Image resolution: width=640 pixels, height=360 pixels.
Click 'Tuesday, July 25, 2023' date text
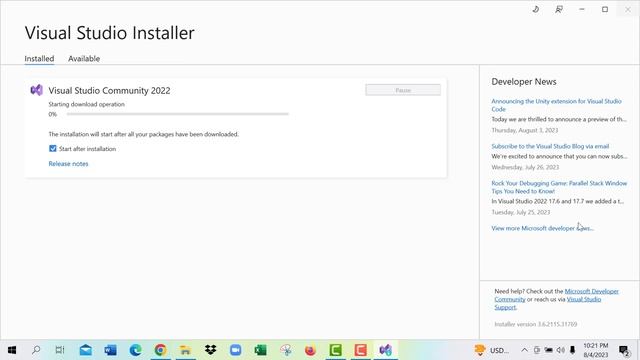click(521, 212)
